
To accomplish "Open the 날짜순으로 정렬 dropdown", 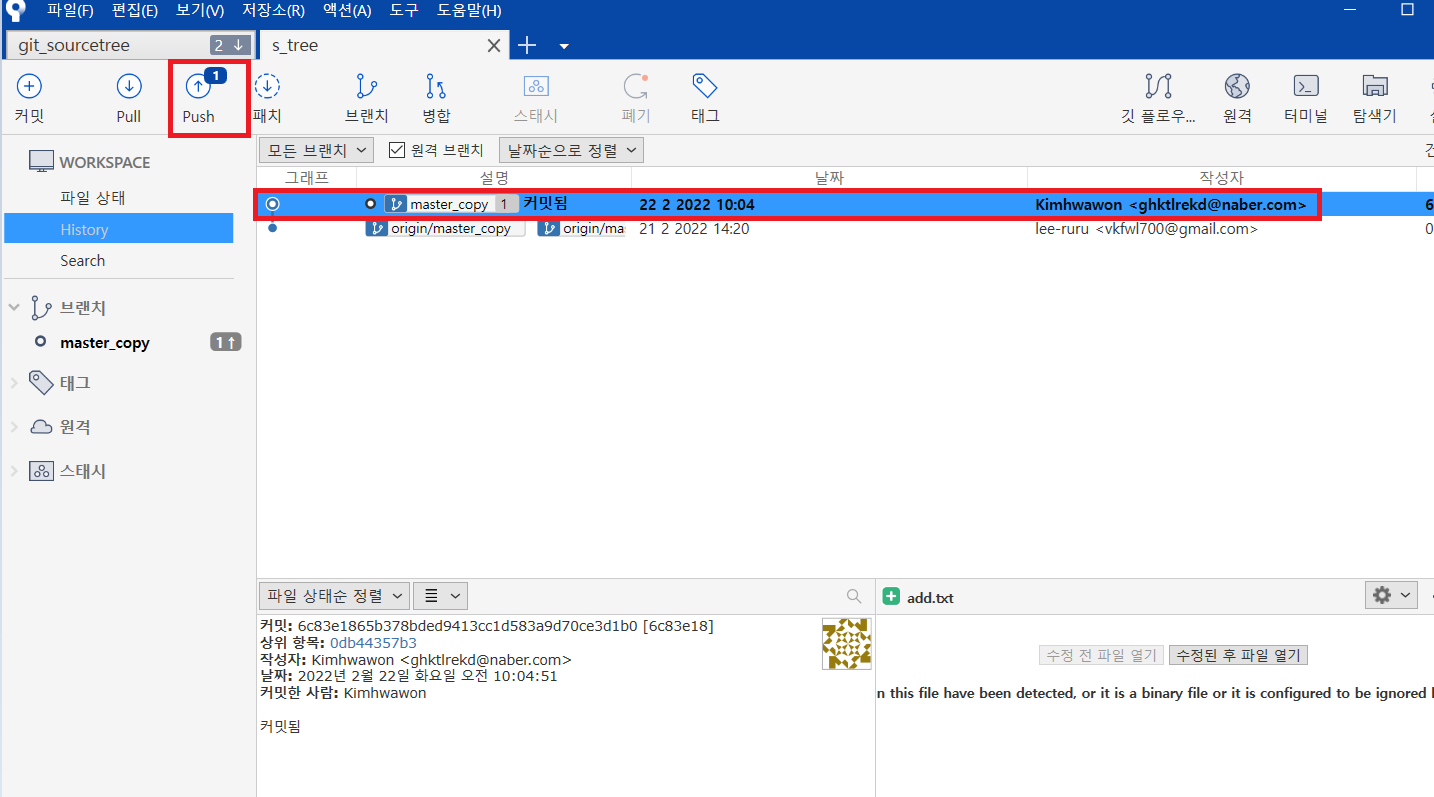I will 571,150.
